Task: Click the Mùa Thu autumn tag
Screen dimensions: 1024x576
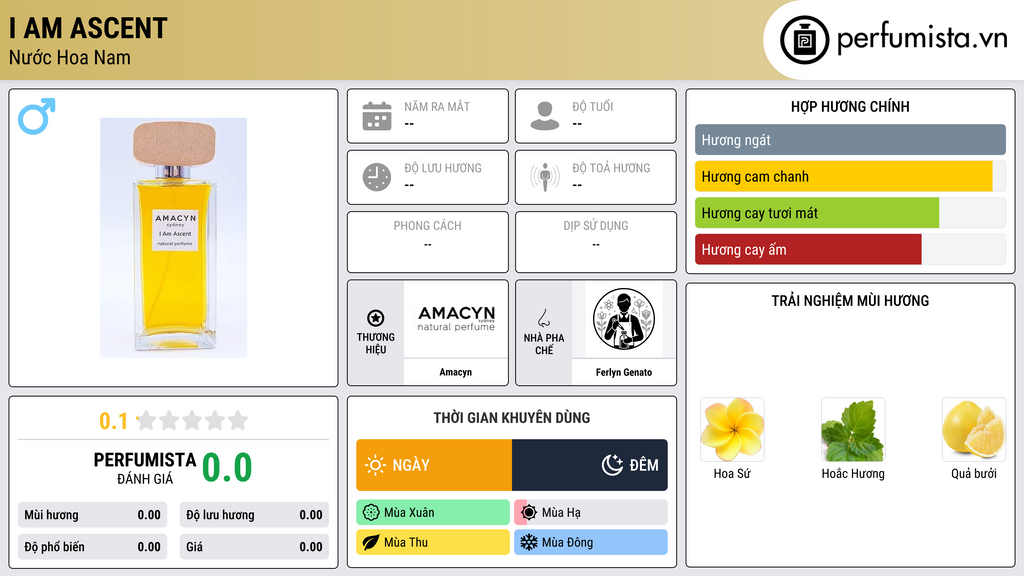Action: pyautogui.click(x=433, y=542)
